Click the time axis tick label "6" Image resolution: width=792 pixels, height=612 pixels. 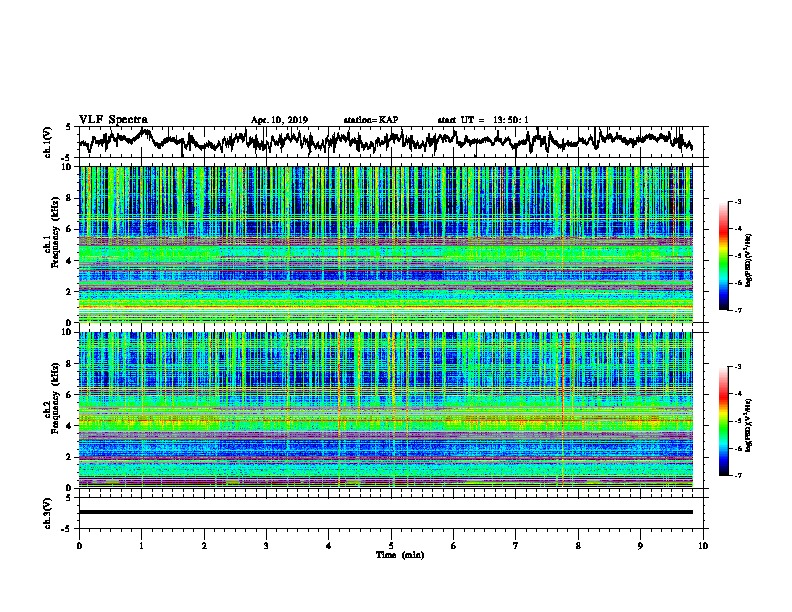pyautogui.click(x=454, y=545)
